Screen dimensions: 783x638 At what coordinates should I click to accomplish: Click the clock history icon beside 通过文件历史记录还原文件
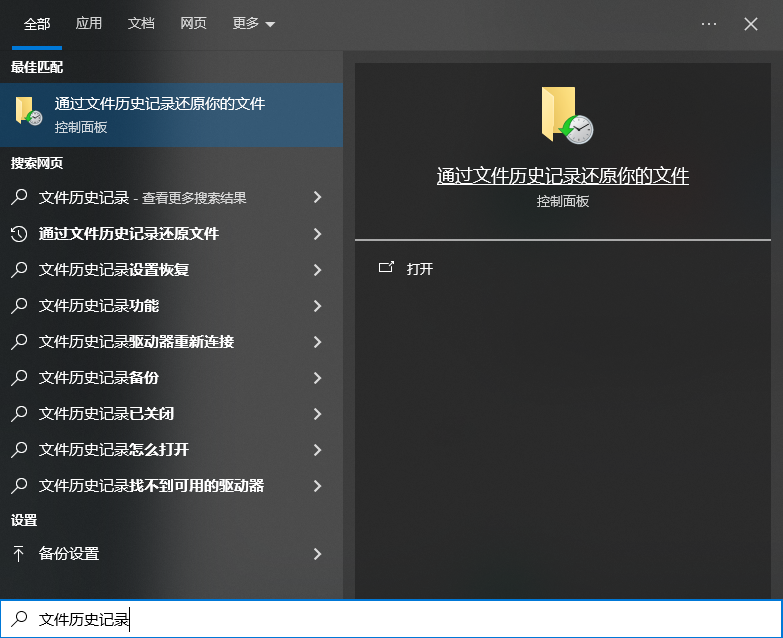[x=19, y=234]
